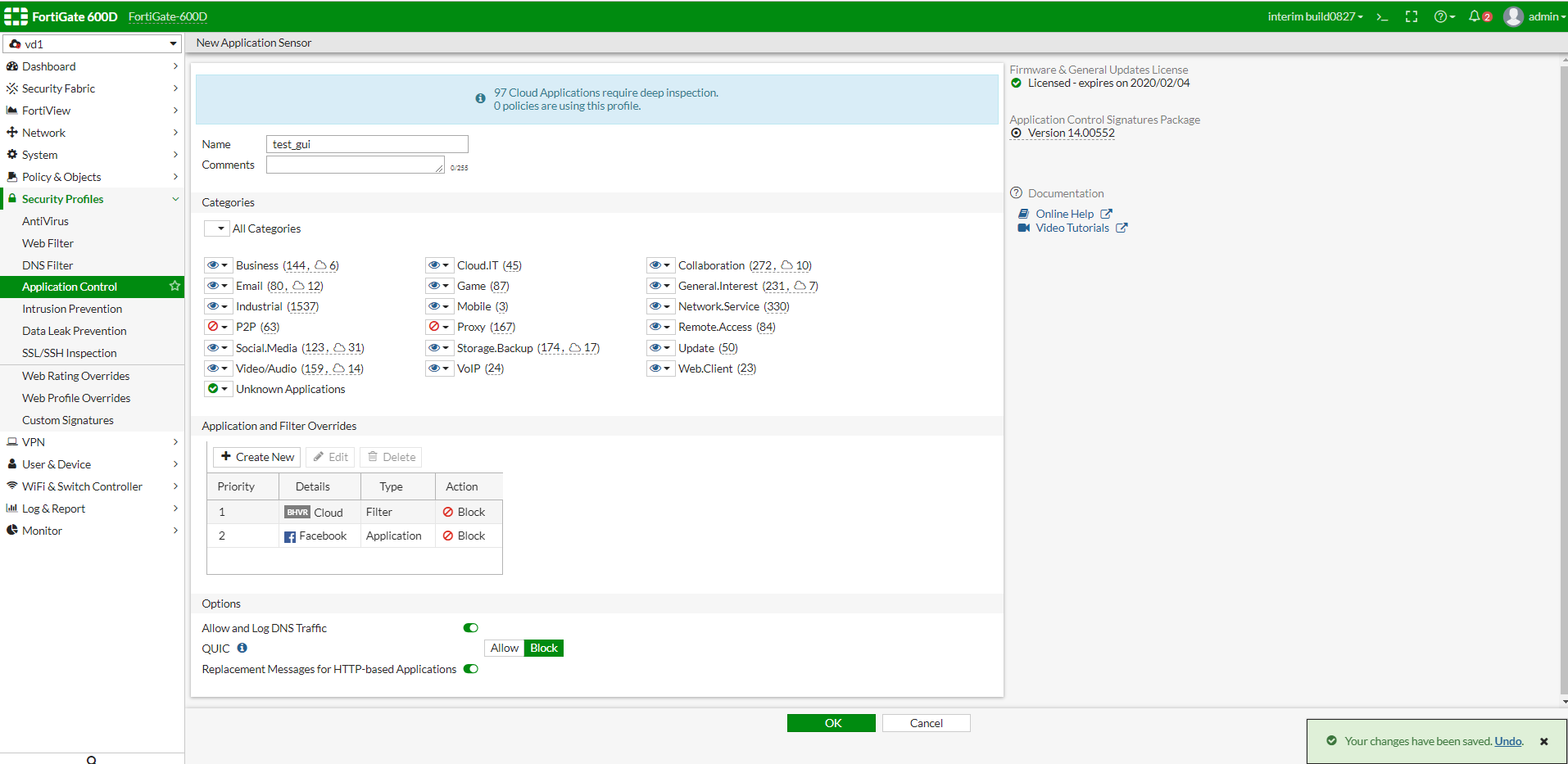Click the Online Help external link icon
1568x764 pixels.
pos(1106,214)
